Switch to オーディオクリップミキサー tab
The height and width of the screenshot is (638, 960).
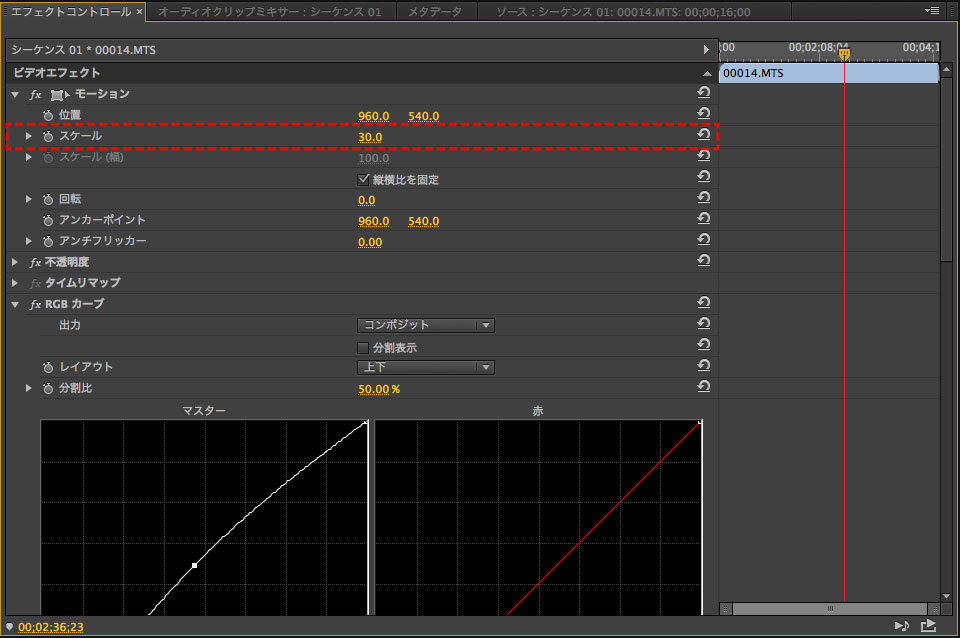tap(269, 12)
